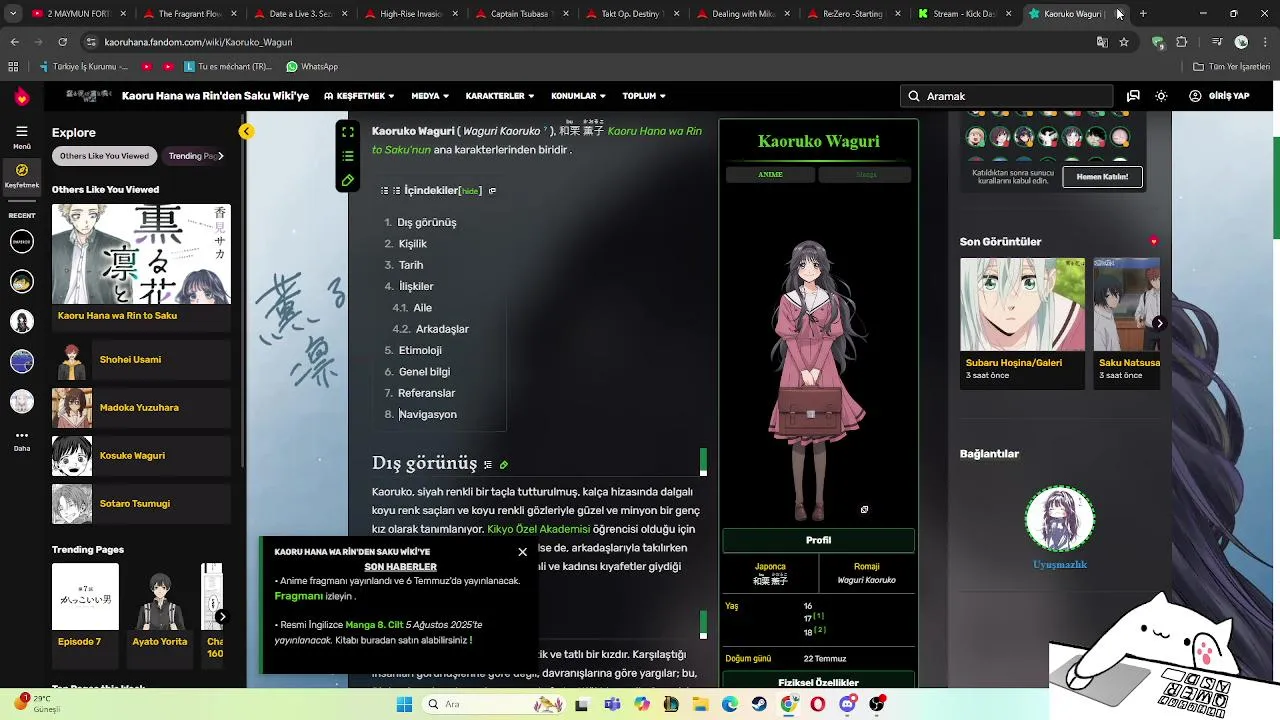Bookmark this page with the star icon
1280x720 pixels.
(x=1124, y=42)
